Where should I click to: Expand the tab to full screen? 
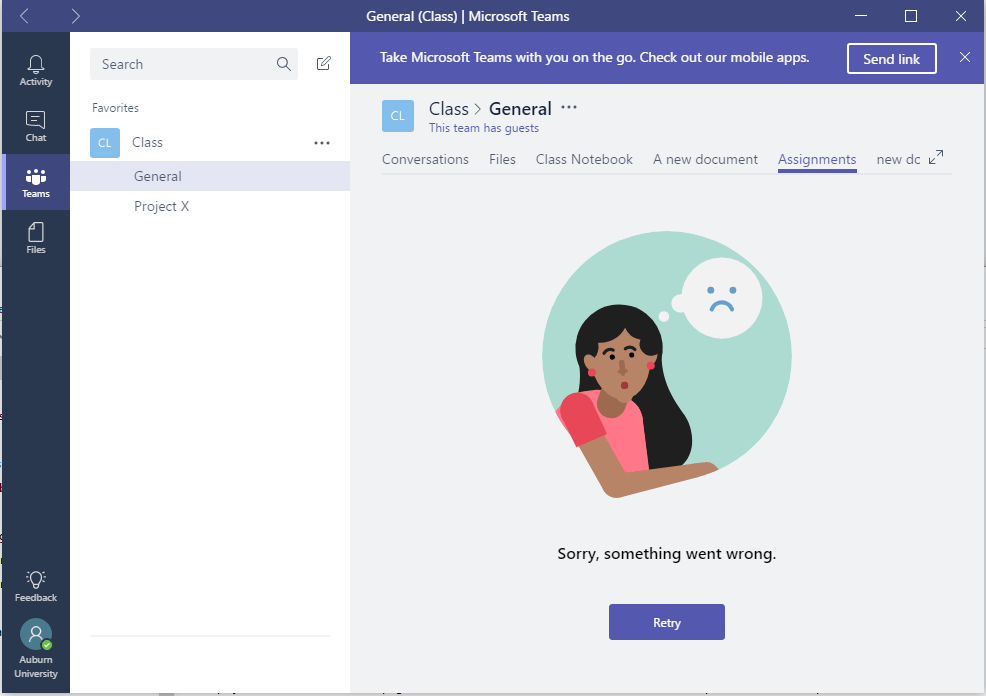pyautogui.click(x=936, y=157)
